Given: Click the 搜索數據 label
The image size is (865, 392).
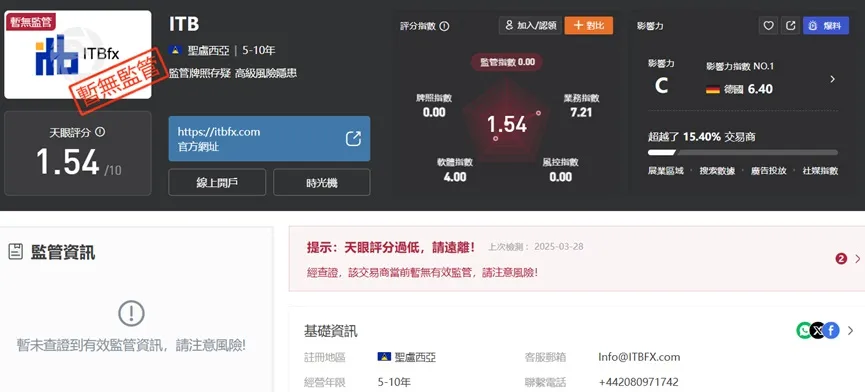Looking at the screenshot, I should 717,171.
